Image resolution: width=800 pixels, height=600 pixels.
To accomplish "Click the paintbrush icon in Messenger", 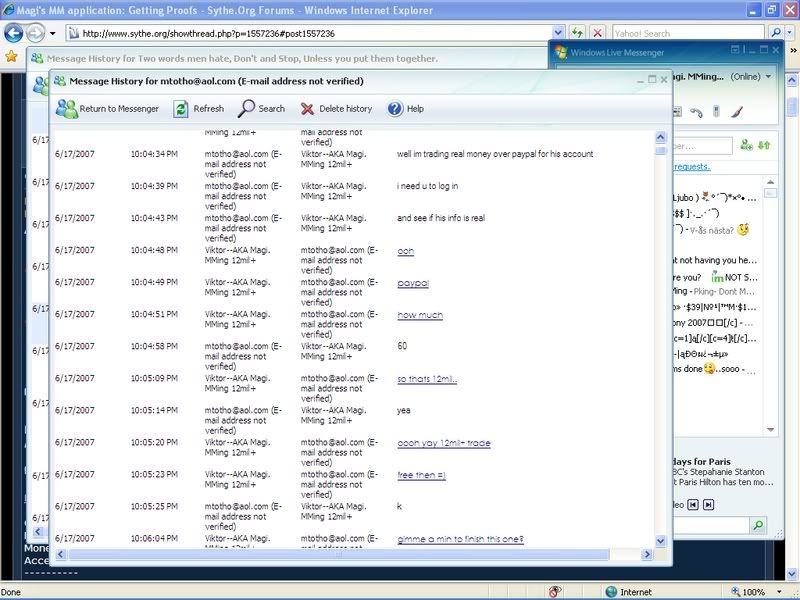I will [x=736, y=111].
